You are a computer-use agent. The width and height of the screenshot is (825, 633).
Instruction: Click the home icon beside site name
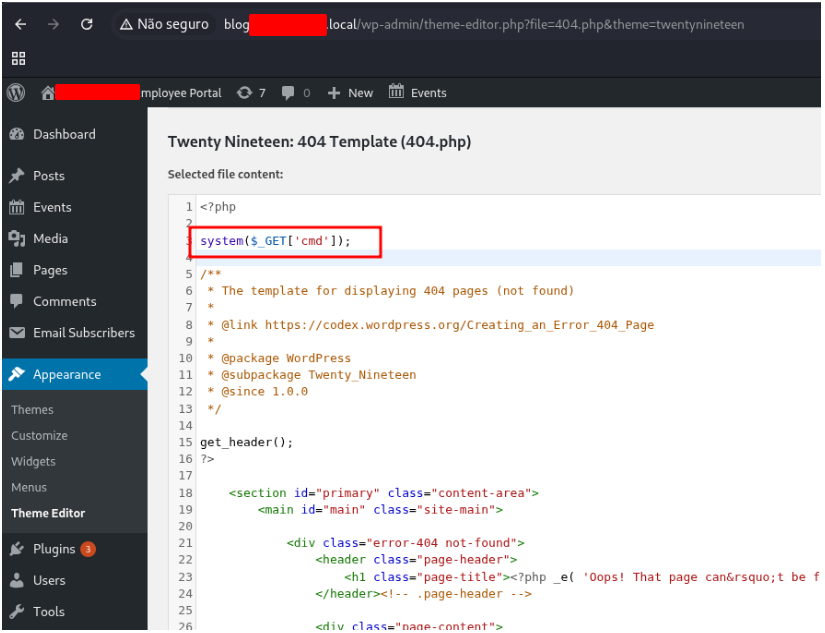point(47,93)
